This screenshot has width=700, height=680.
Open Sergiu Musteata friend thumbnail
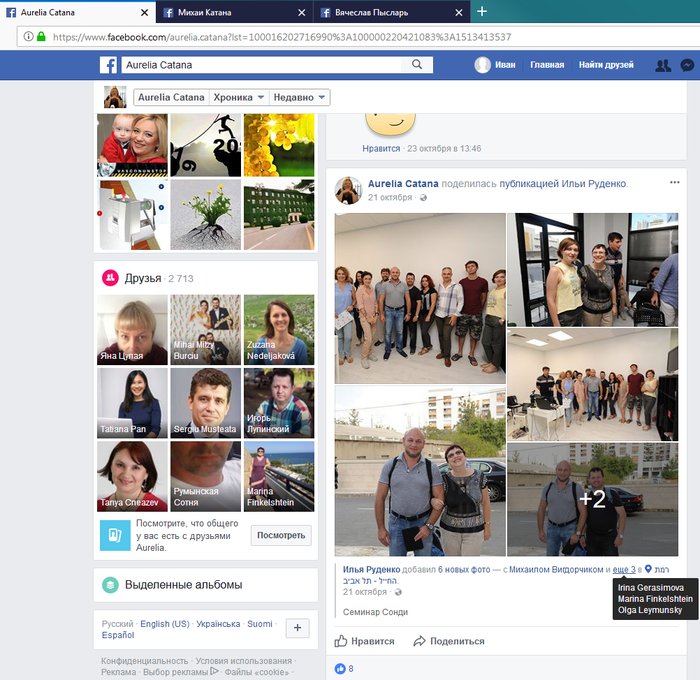(206, 403)
